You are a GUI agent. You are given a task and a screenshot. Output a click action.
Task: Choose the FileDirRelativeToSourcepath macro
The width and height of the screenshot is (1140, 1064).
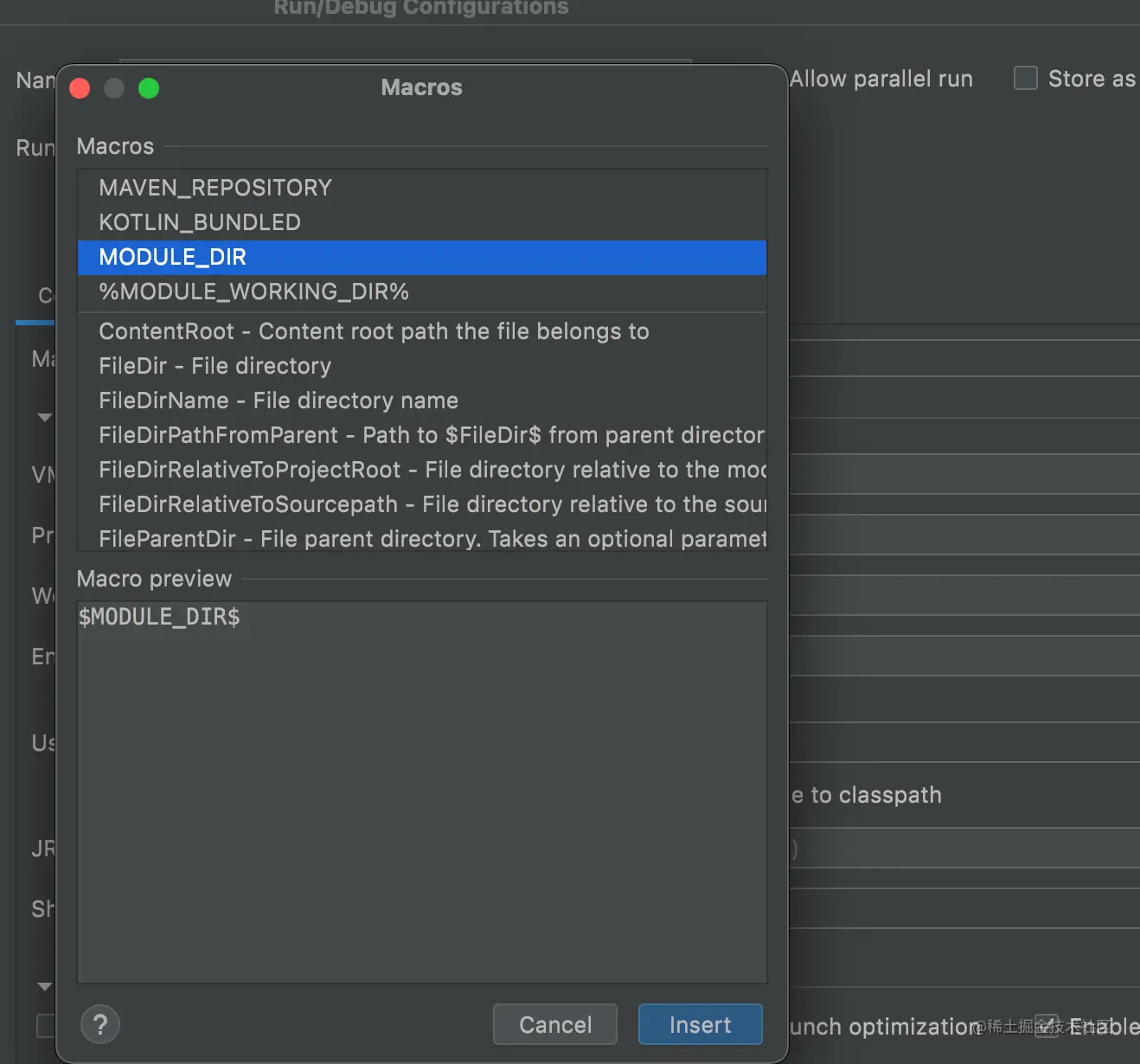coord(431,504)
